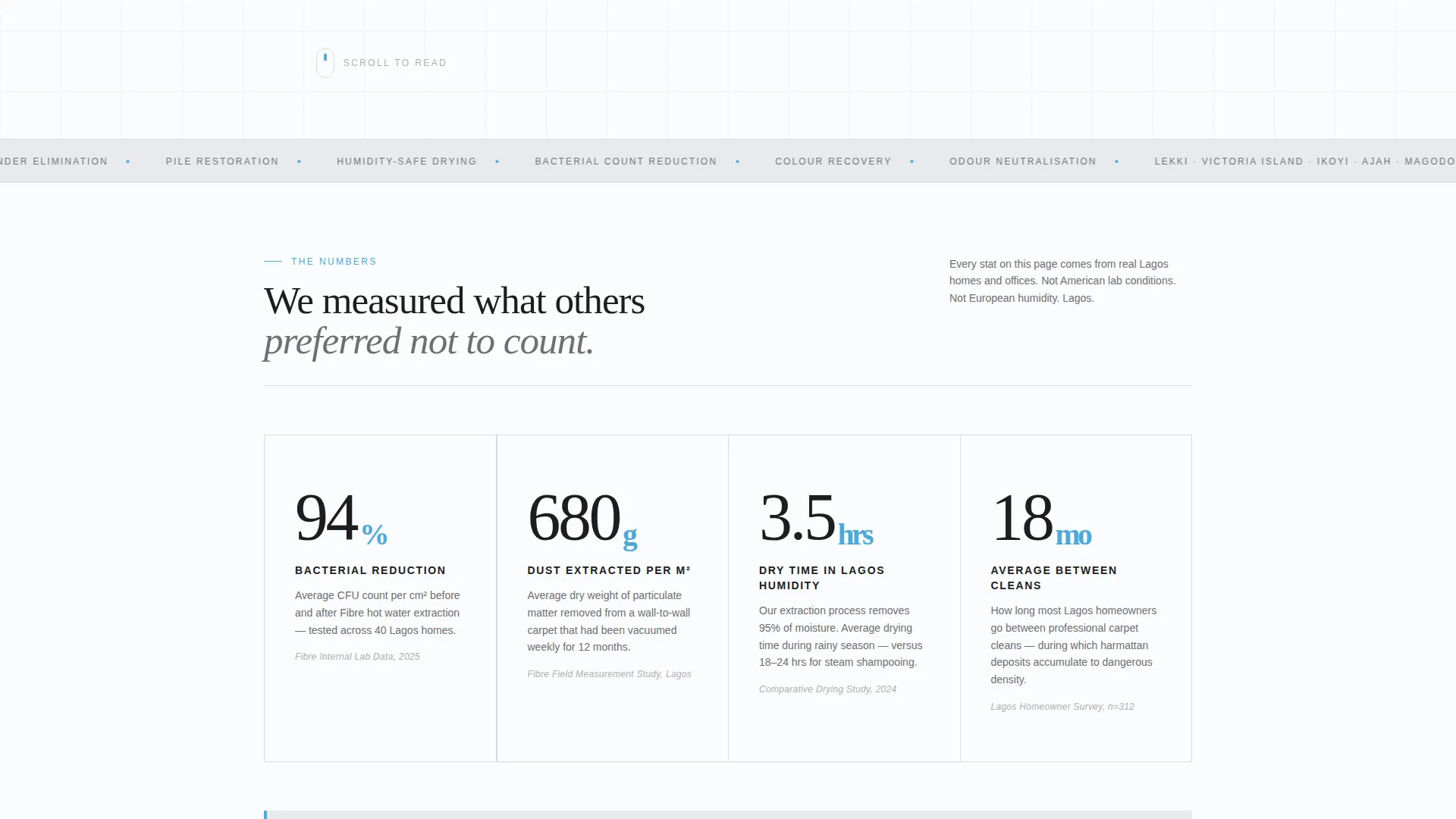Screen dimensions: 1456x819
Task: Select 'COLOUR RECOVERY' in the ticker
Action: pyautogui.click(x=833, y=162)
